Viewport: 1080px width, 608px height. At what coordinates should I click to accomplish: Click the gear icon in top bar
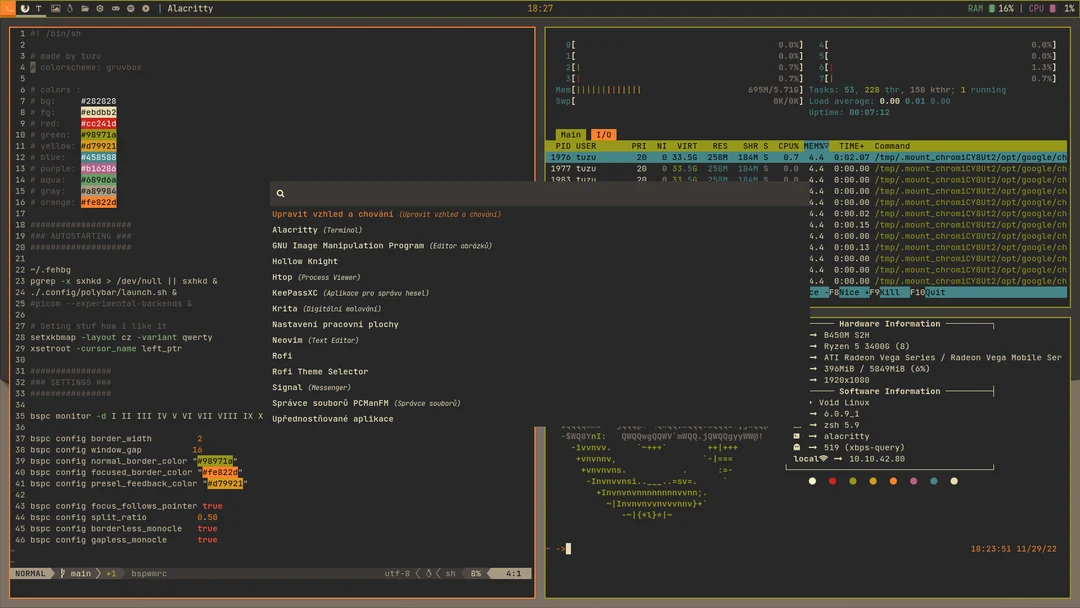tap(100, 8)
